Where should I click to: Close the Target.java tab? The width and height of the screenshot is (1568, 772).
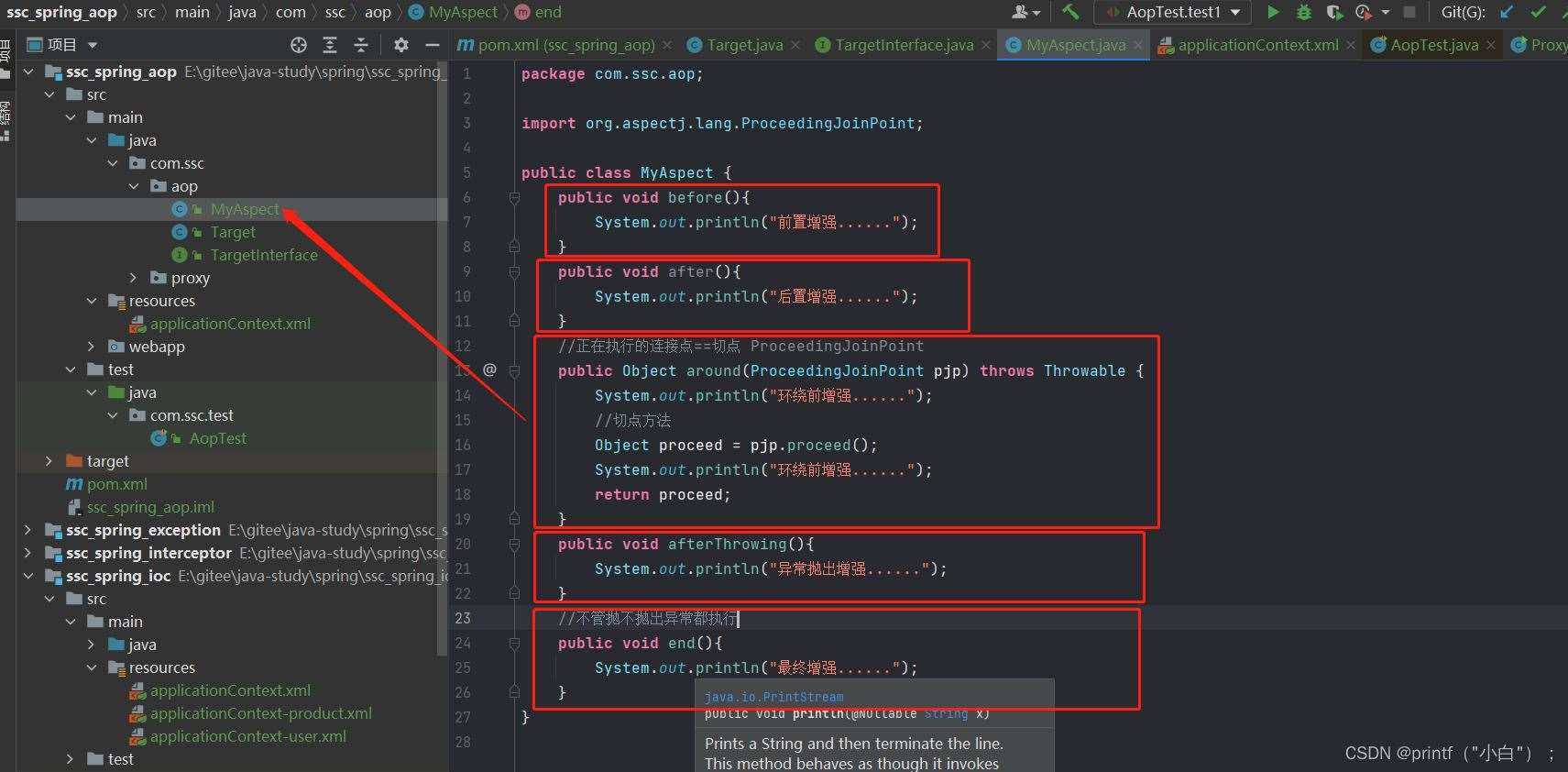[x=795, y=45]
